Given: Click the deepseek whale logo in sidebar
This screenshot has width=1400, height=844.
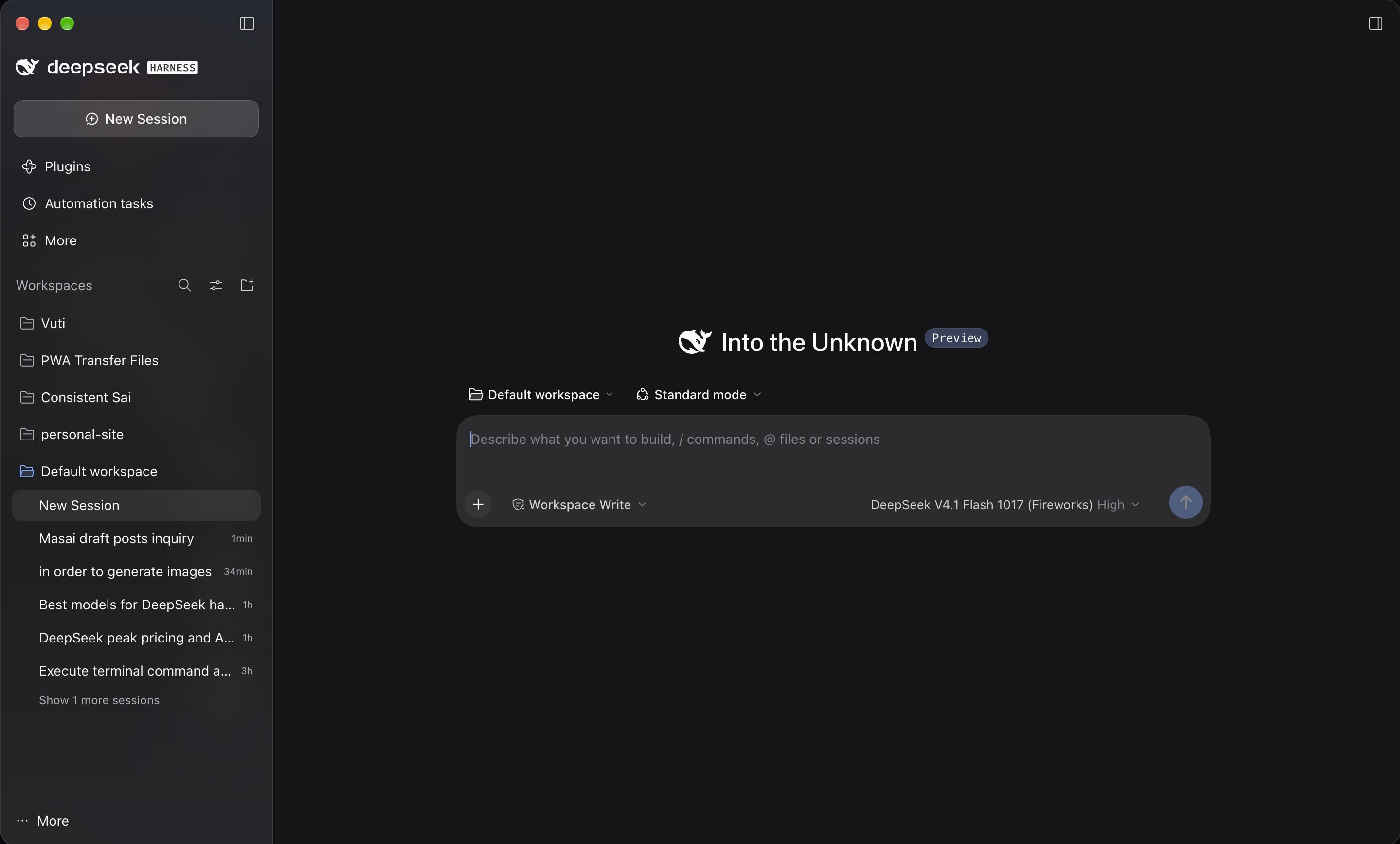Looking at the screenshot, I should pos(27,67).
